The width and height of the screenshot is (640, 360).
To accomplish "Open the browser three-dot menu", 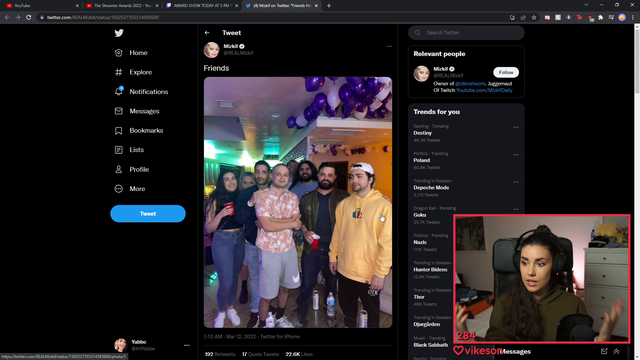I will pyautogui.click(x=633, y=18).
